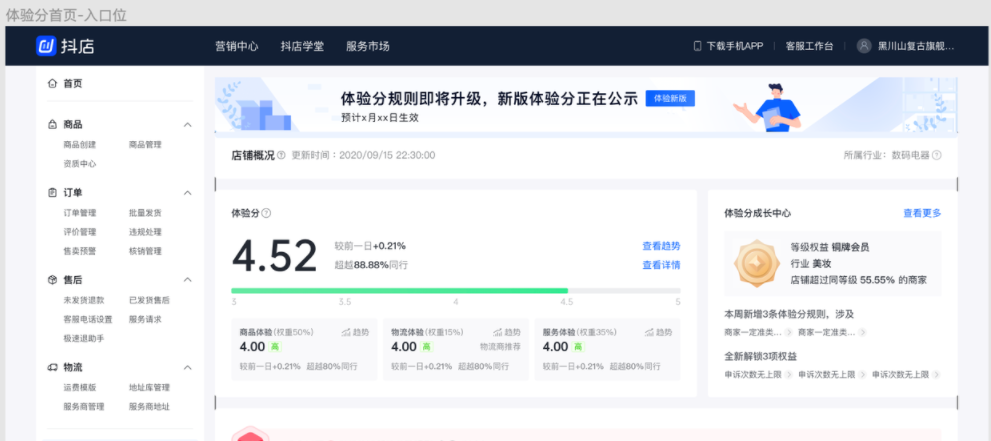The image size is (991, 441).
Task: Open 服务商管理 in sidebar
Action: pyautogui.click(x=84, y=406)
